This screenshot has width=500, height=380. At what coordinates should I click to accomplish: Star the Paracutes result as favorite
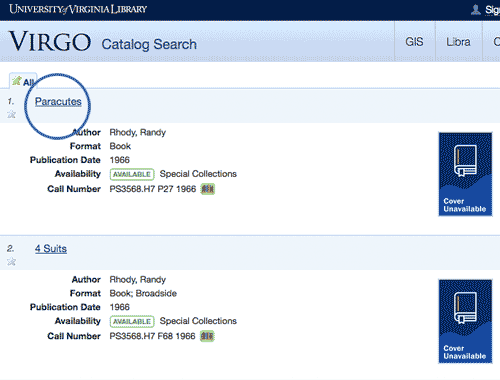click(11, 114)
